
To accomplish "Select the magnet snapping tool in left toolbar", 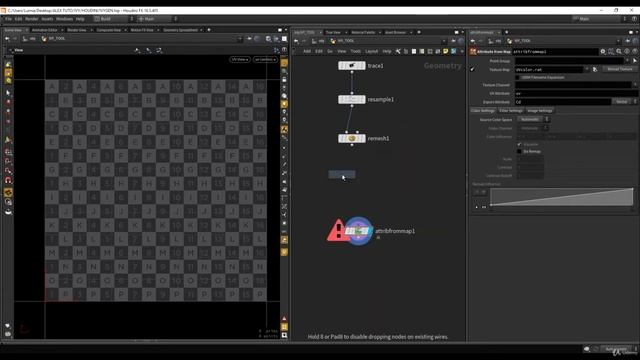I will pos(8,180).
